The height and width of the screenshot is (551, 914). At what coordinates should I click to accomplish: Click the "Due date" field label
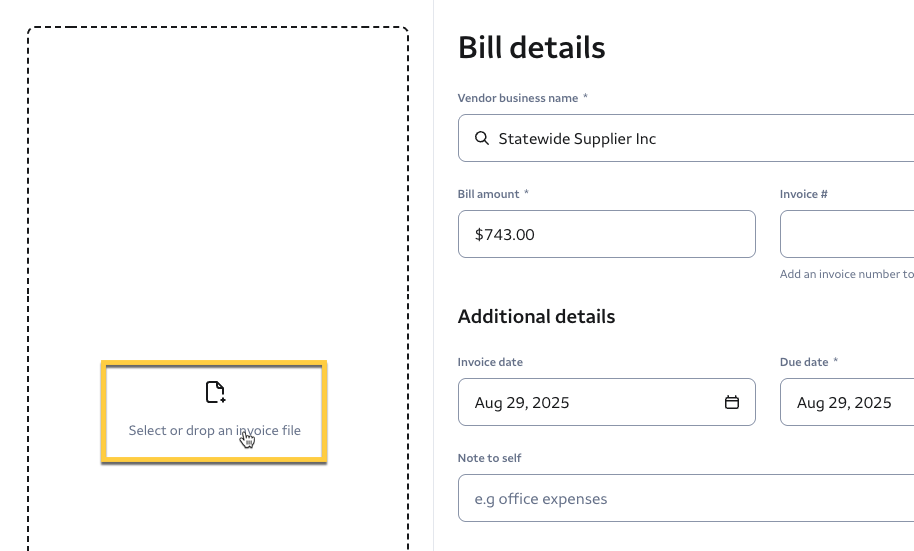805,362
